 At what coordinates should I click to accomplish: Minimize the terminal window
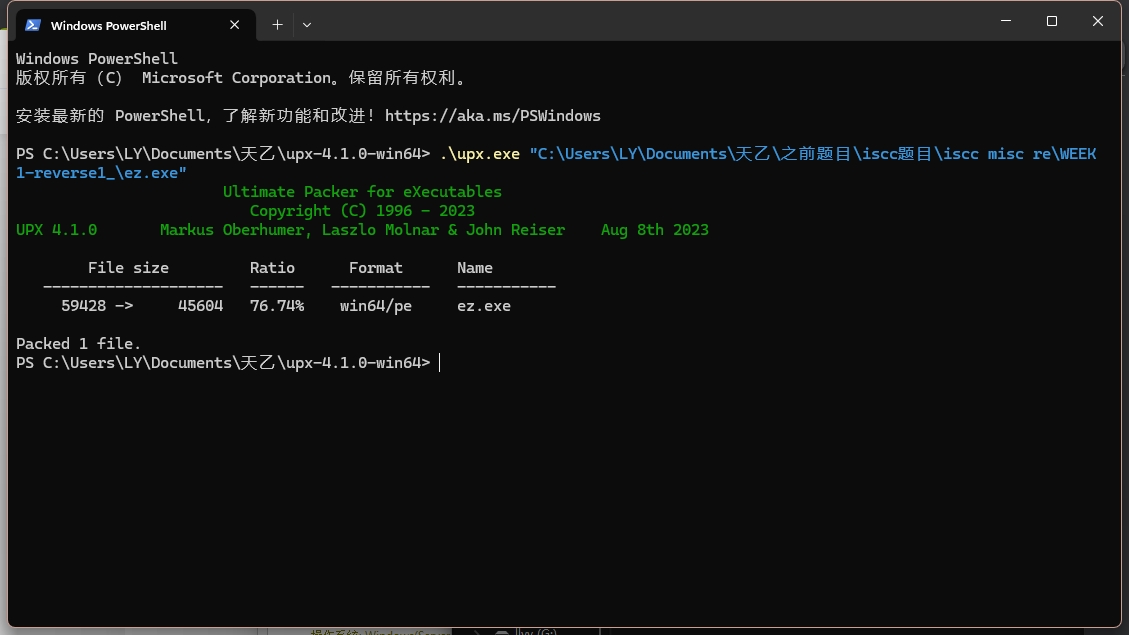pyautogui.click(x=1005, y=21)
